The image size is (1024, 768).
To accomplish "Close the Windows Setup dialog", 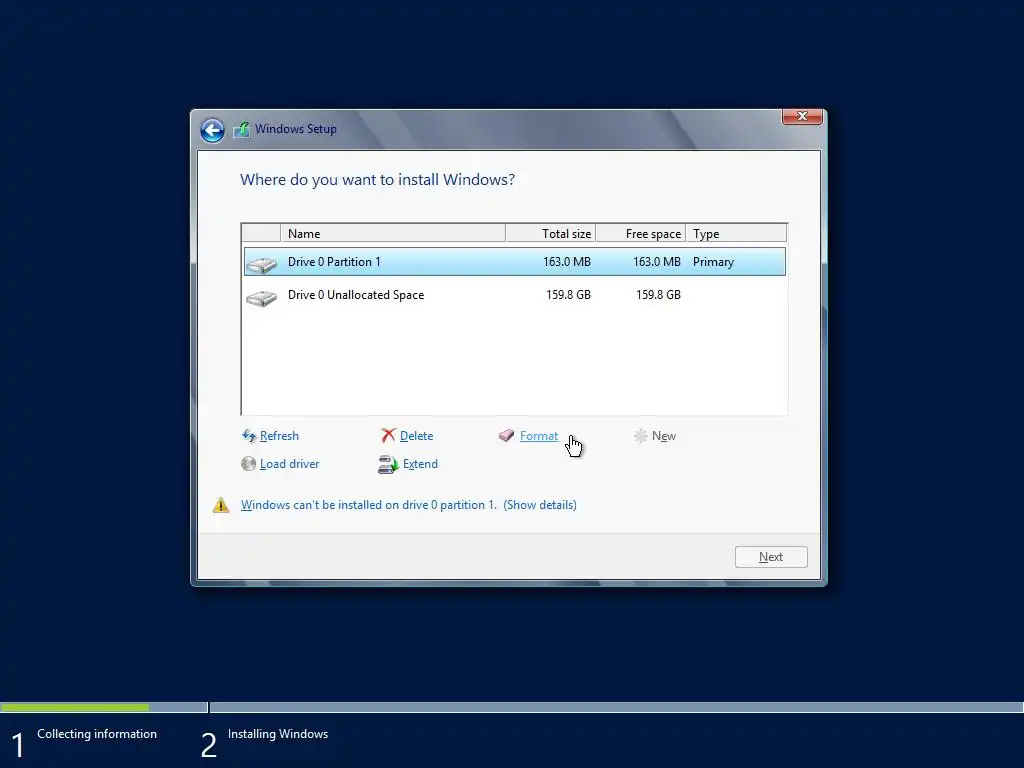I will (802, 116).
